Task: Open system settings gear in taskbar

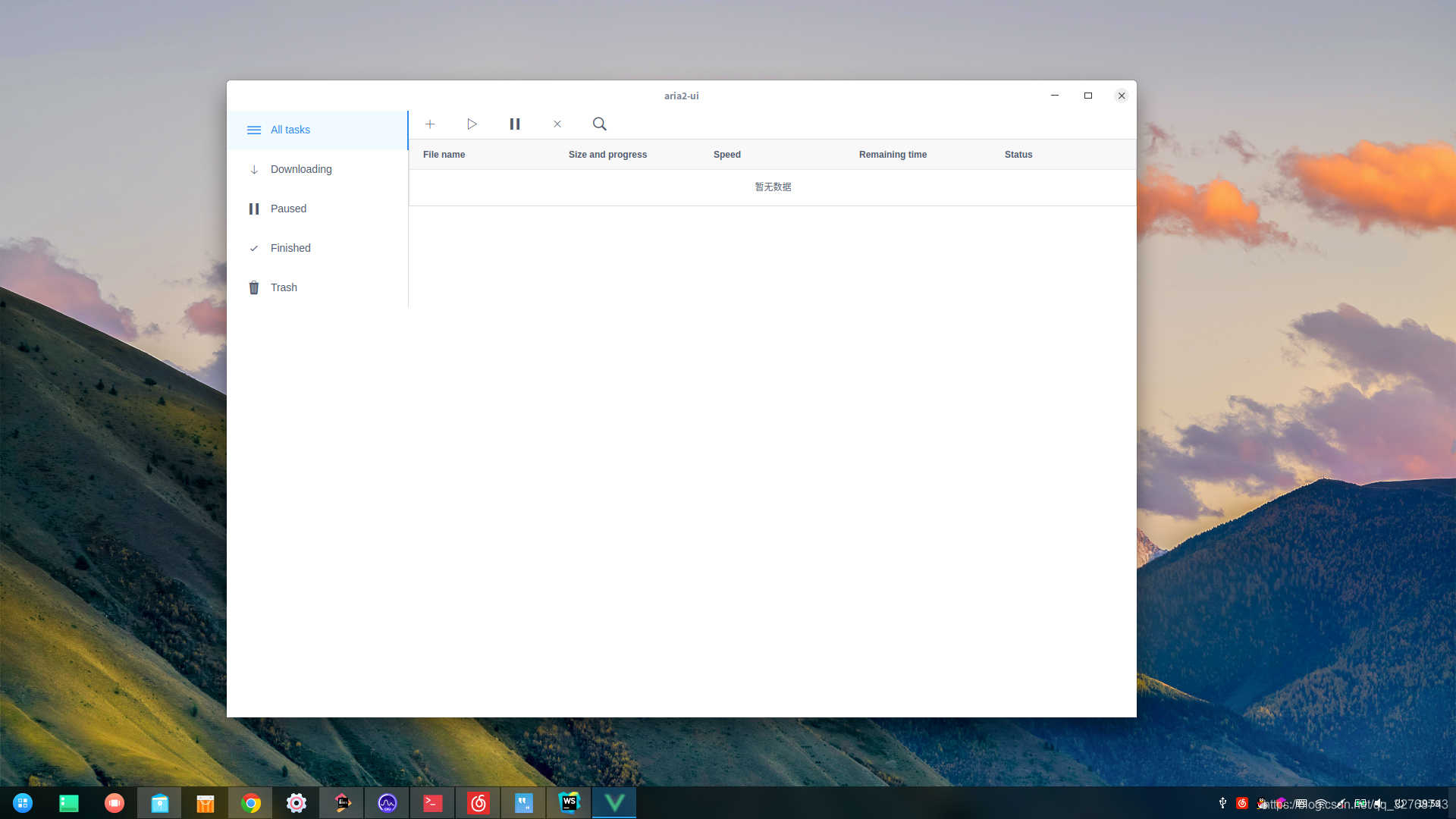Action: [x=296, y=802]
